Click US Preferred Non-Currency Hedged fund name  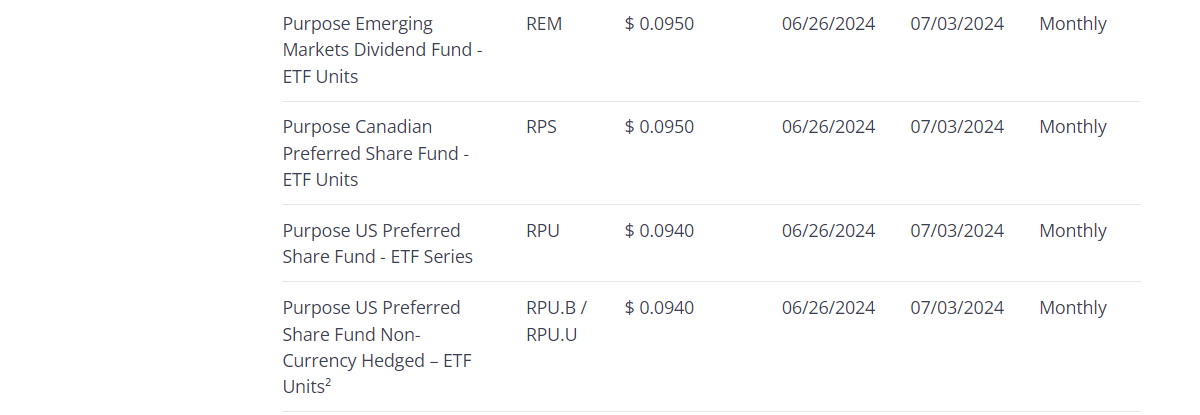pyautogui.click(x=376, y=346)
